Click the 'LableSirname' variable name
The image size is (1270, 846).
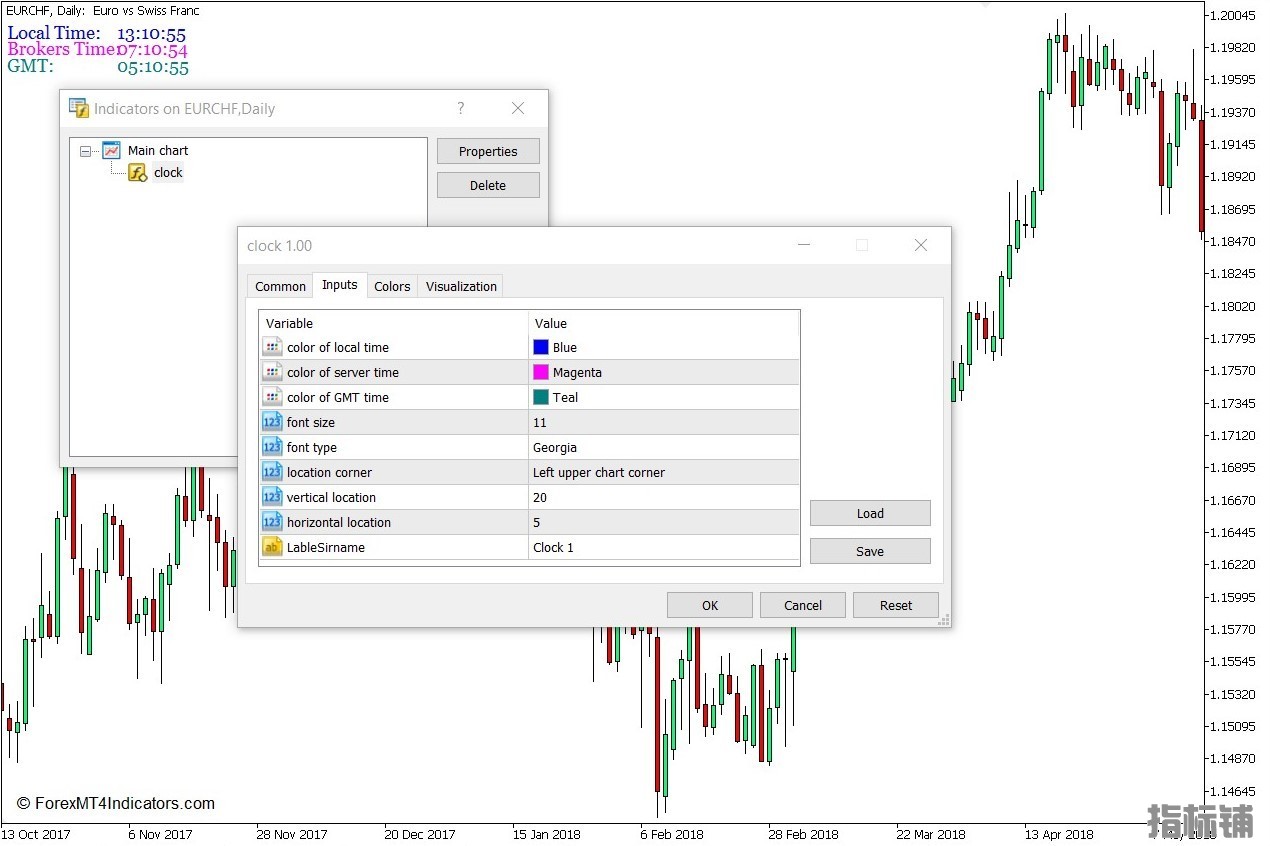[x=326, y=547]
